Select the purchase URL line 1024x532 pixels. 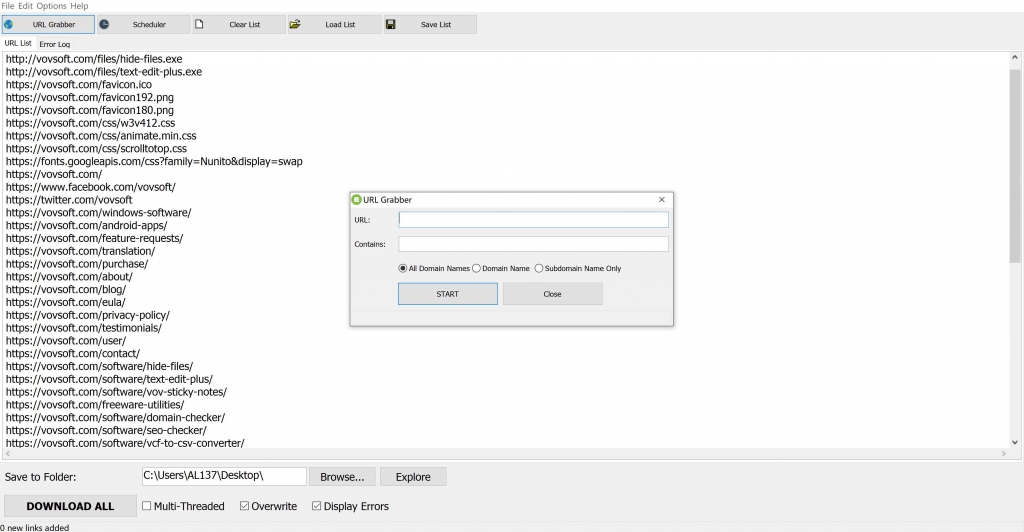click(77, 264)
